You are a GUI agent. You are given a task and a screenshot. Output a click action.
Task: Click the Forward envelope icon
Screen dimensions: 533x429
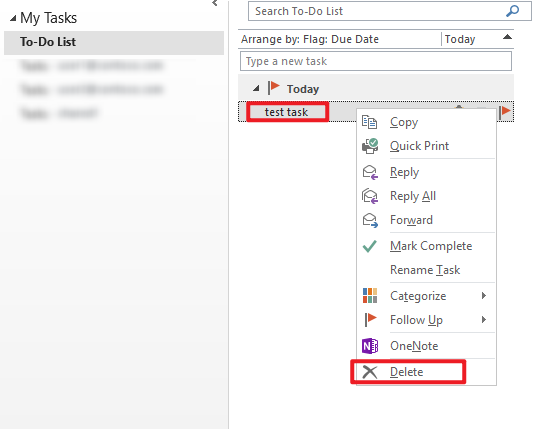click(x=370, y=220)
